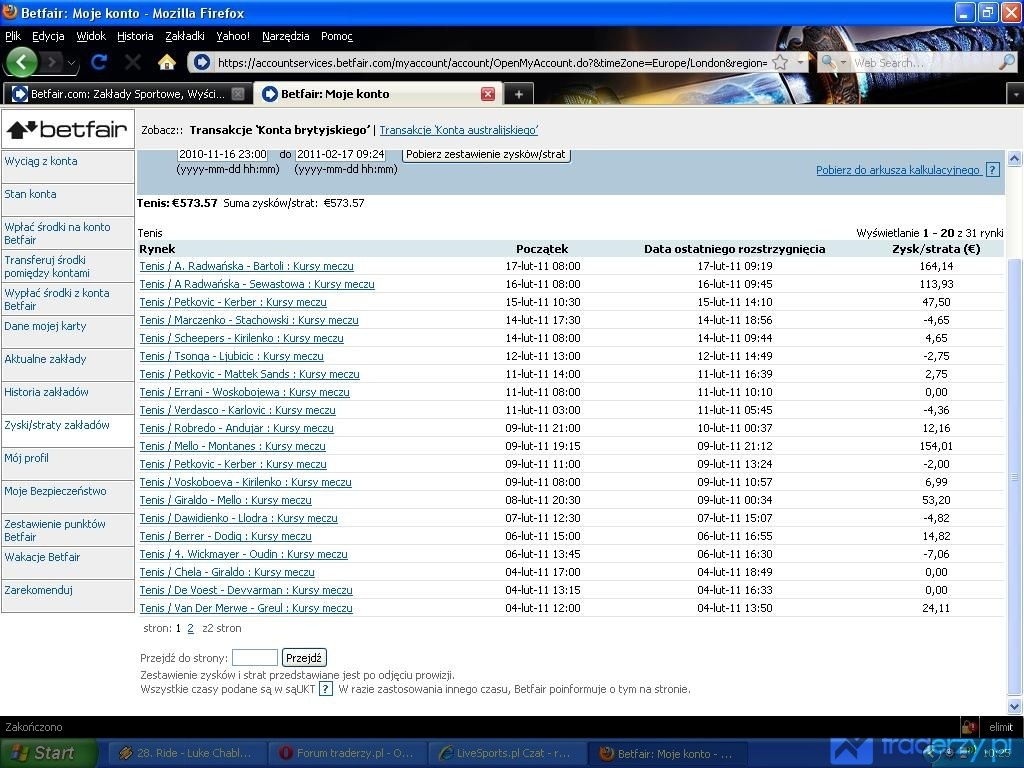Viewport: 1024px width, 768px height.
Task: Click the 'Przejdź do strony' page number field
Action: tap(255, 658)
